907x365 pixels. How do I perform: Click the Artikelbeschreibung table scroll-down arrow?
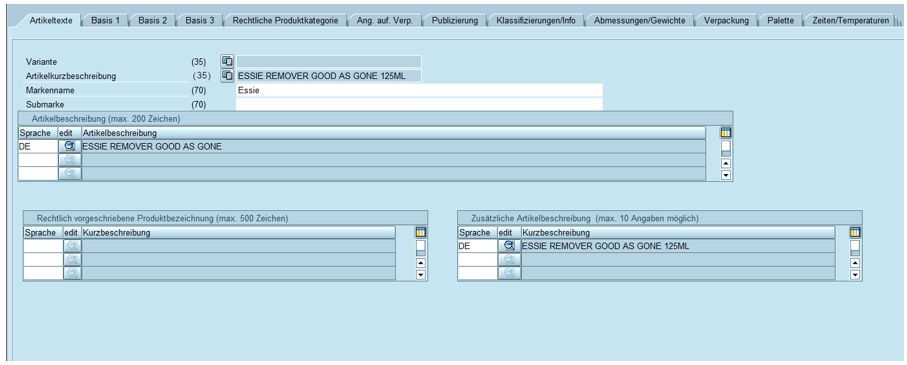click(726, 174)
